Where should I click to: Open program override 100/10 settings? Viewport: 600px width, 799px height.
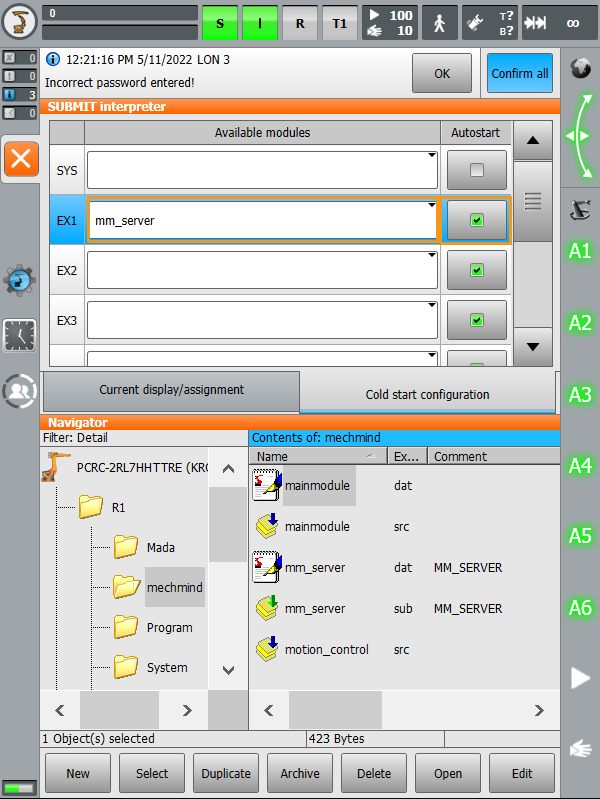[x=390, y=23]
